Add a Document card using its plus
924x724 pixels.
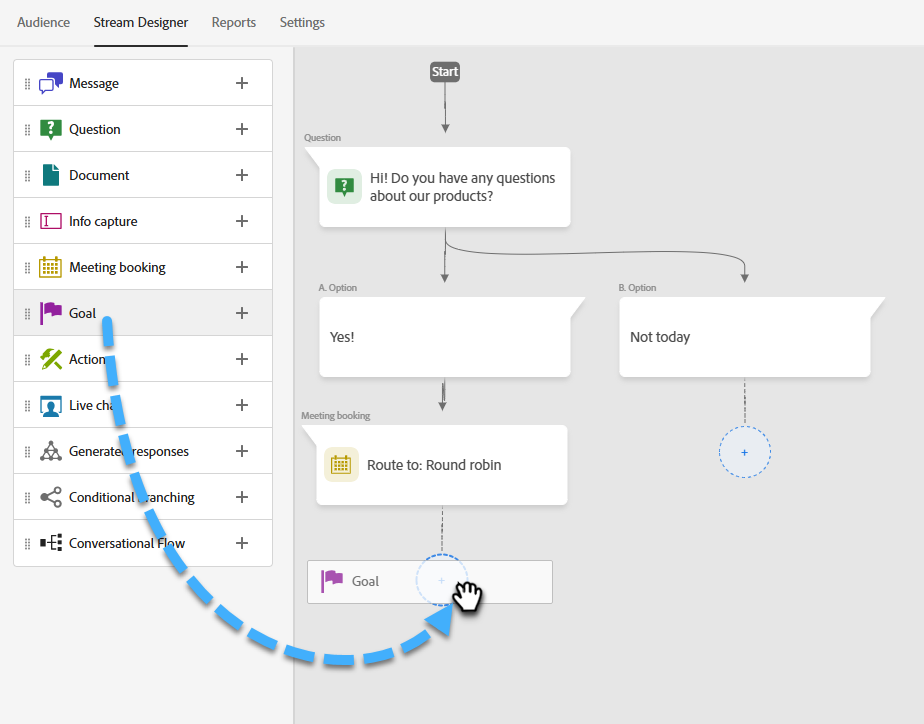point(241,175)
